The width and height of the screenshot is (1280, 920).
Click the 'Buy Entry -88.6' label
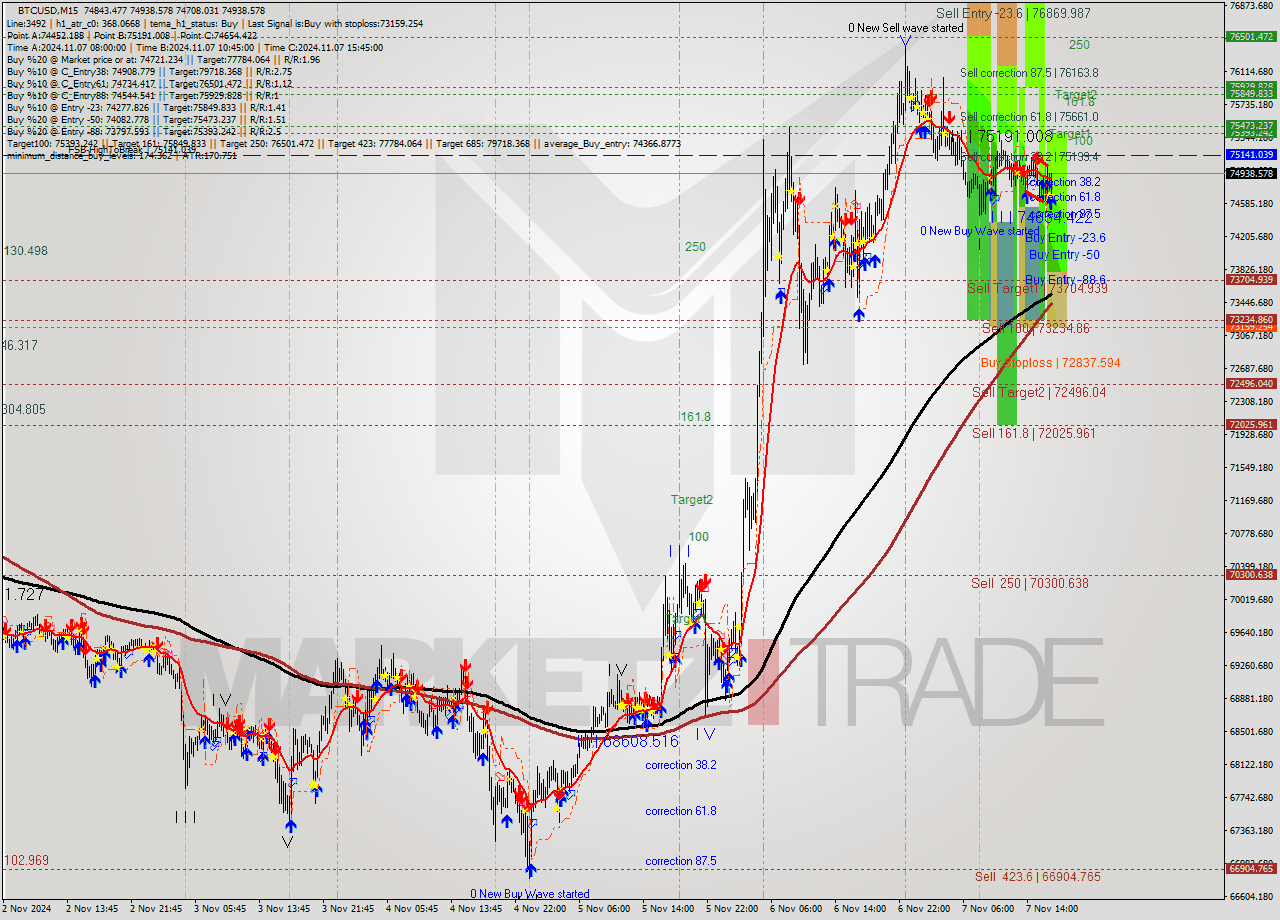coord(1065,280)
